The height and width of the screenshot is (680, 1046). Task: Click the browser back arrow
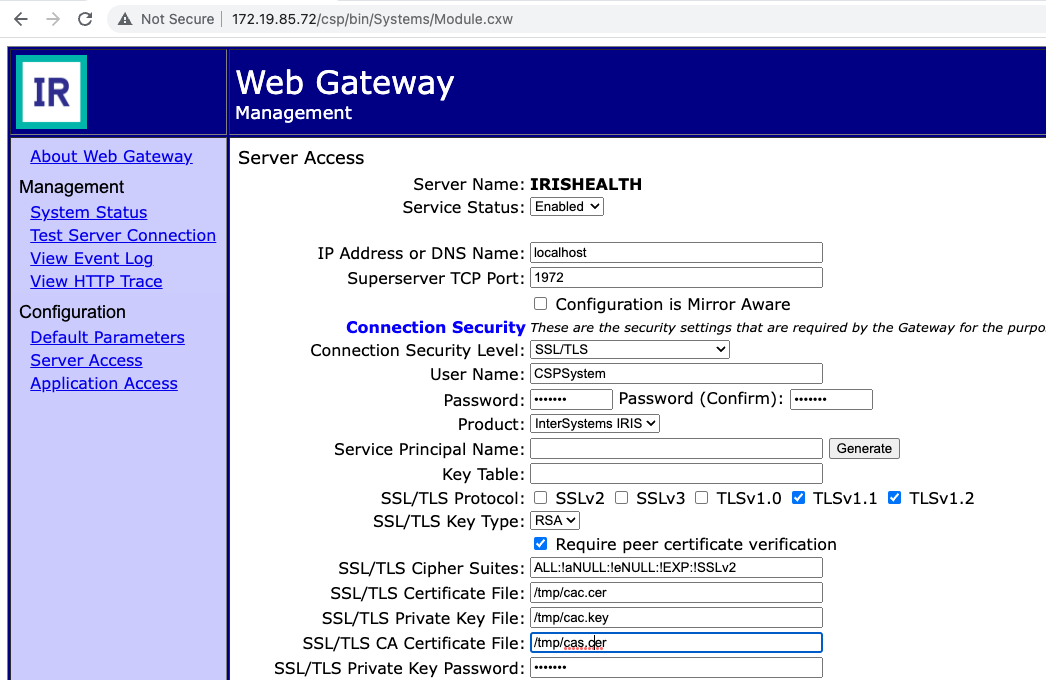tap(21, 19)
